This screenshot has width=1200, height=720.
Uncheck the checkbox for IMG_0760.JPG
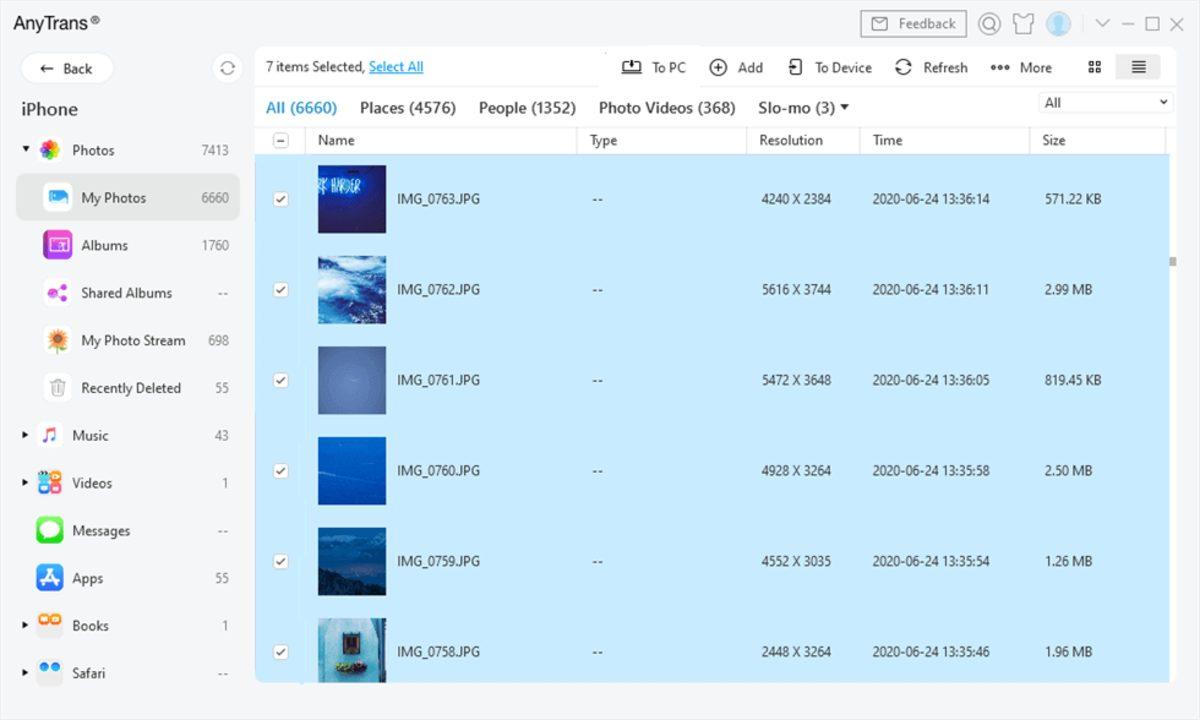(x=281, y=471)
